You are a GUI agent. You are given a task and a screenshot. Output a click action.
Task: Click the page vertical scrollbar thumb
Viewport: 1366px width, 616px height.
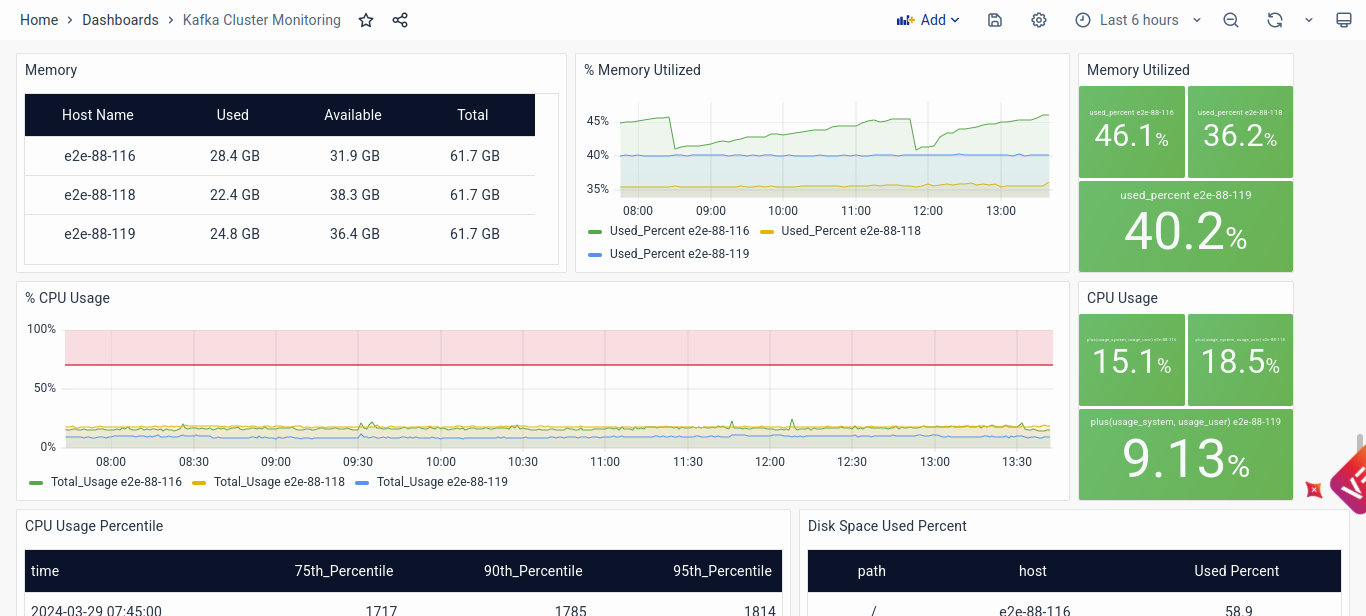(x=1359, y=447)
